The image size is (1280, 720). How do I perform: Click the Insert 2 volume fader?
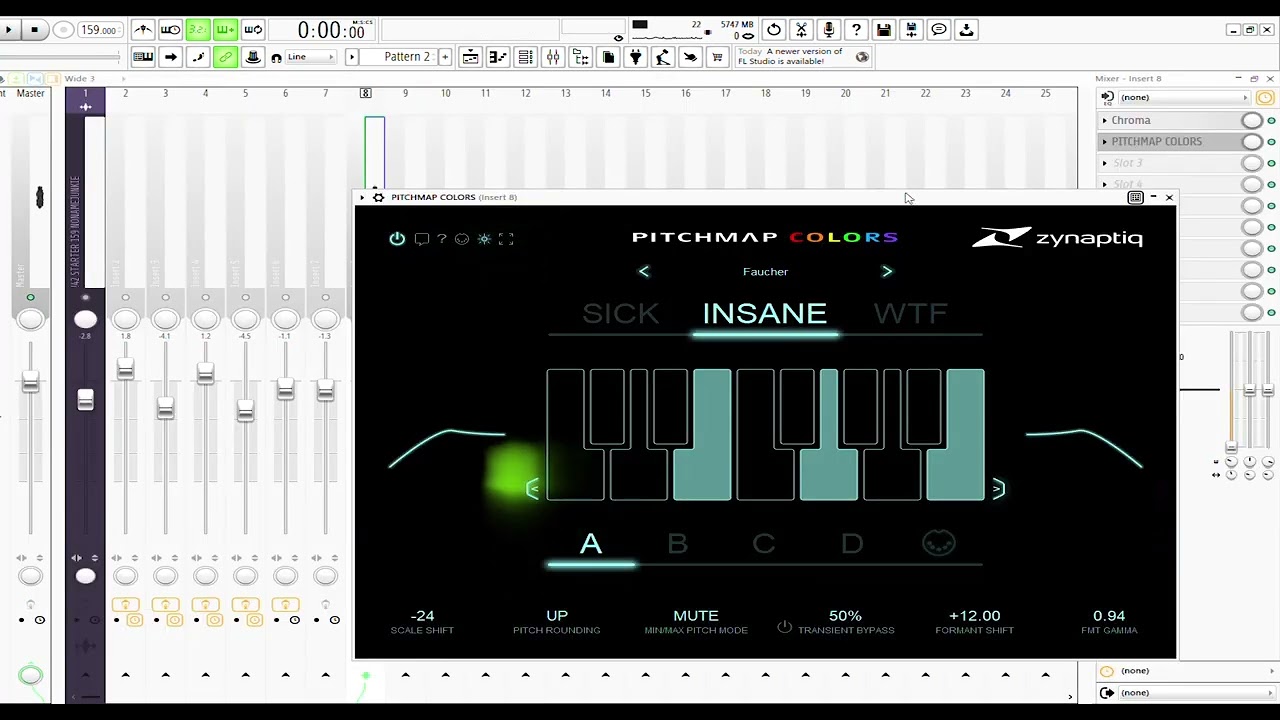[125, 371]
